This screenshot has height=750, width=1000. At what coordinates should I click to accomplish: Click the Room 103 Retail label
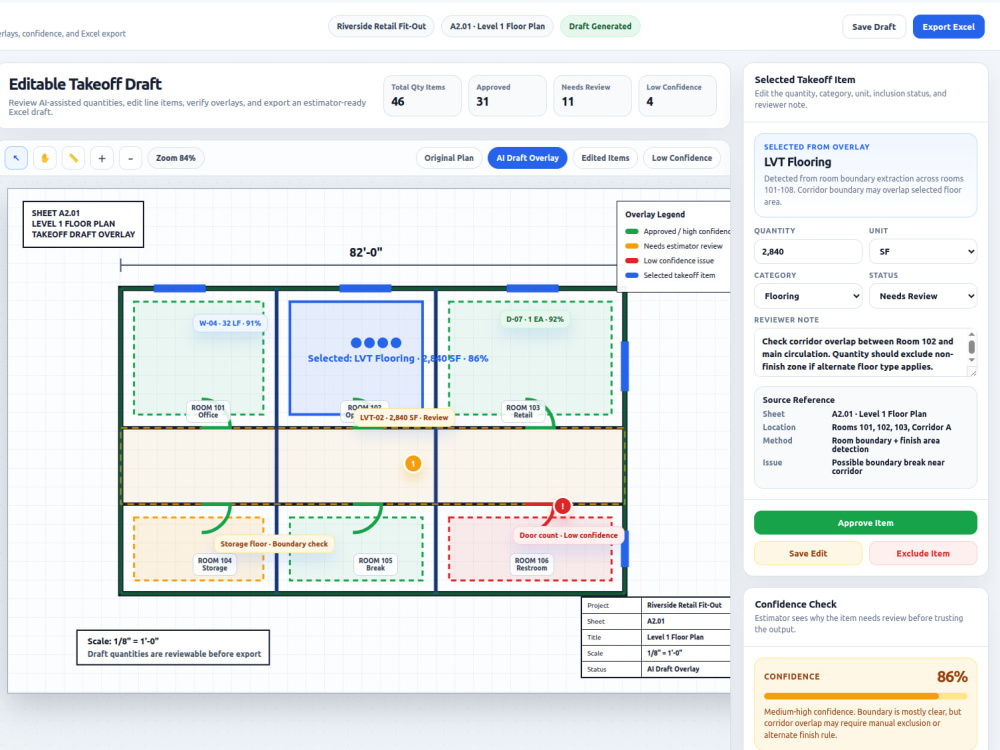(x=523, y=411)
